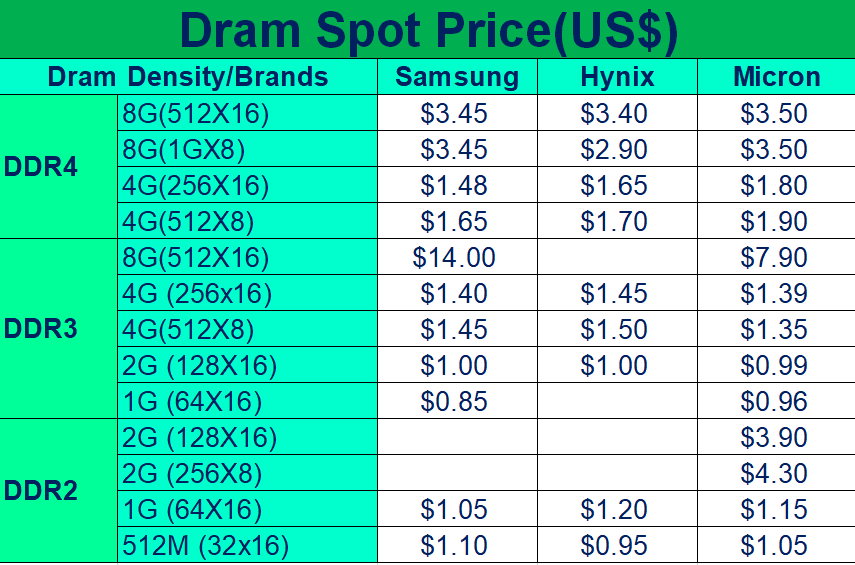Click the Samsung $14.00 price cell

(x=457, y=257)
